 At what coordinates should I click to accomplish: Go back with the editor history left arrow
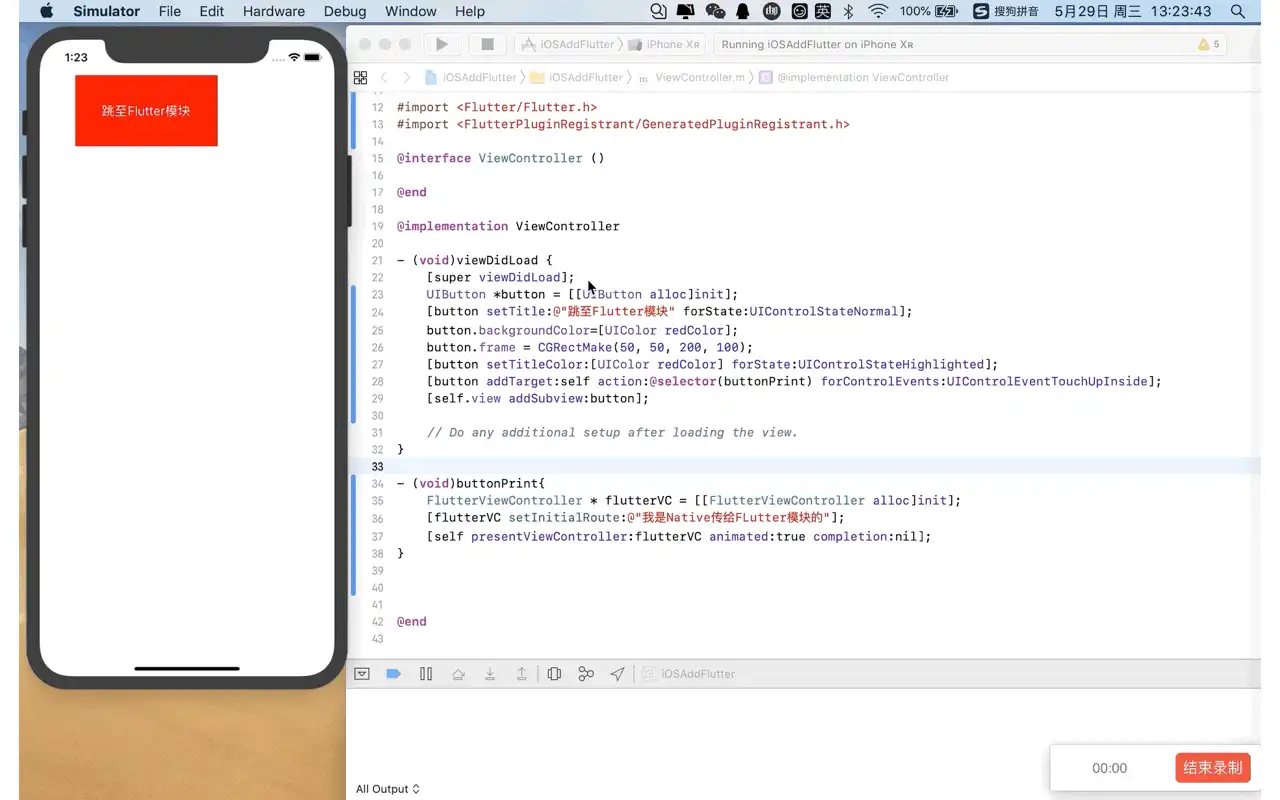click(384, 77)
